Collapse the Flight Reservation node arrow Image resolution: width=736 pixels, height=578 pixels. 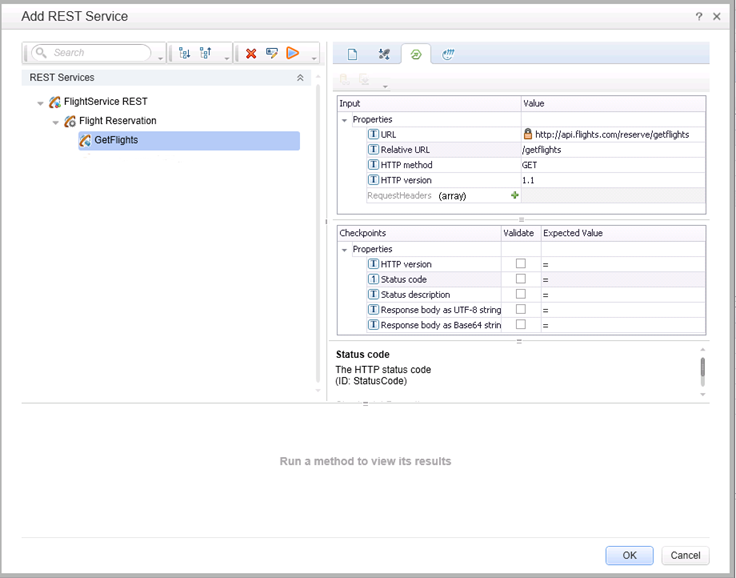pos(56,121)
